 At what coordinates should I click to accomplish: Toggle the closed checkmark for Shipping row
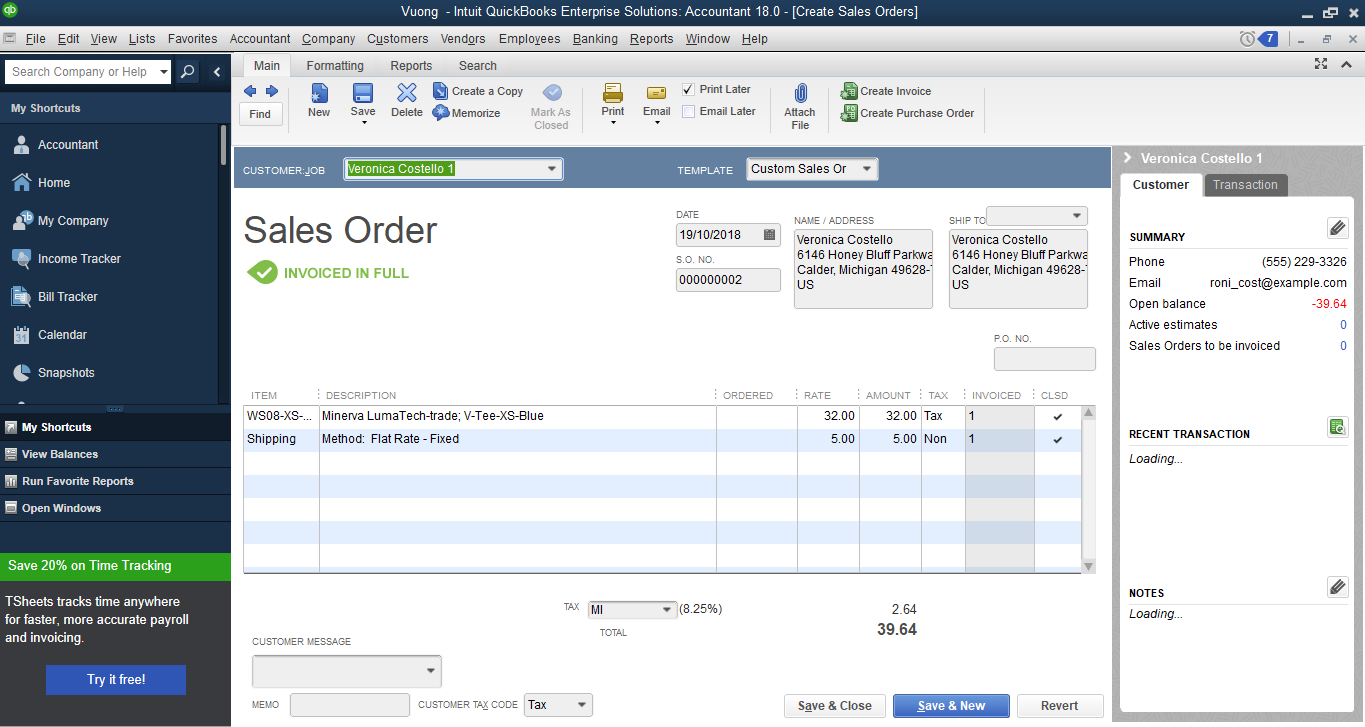[1058, 439]
